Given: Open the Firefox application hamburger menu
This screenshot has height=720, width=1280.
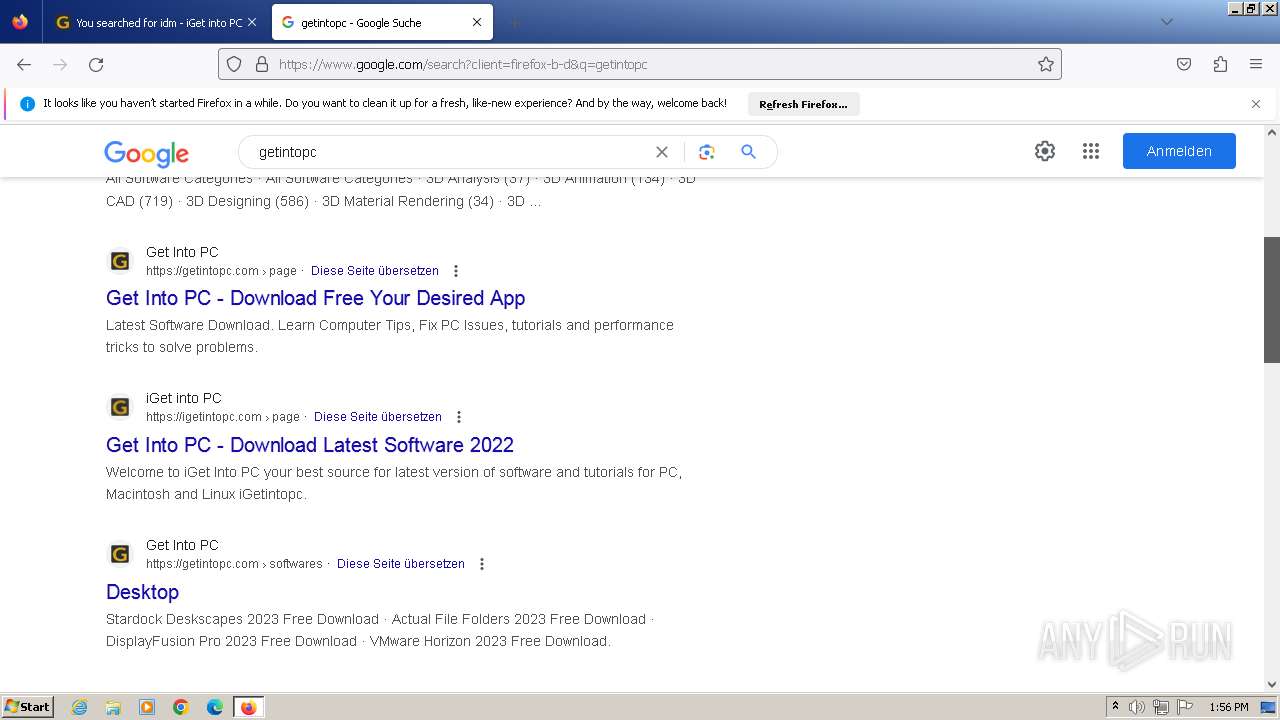Looking at the screenshot, I should coord(1256,64).
